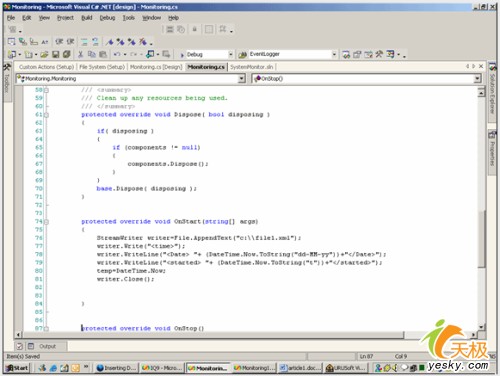
Task: Open the OnStop() members dropdown
Action: pyautogui.click(x=478, y=79)
